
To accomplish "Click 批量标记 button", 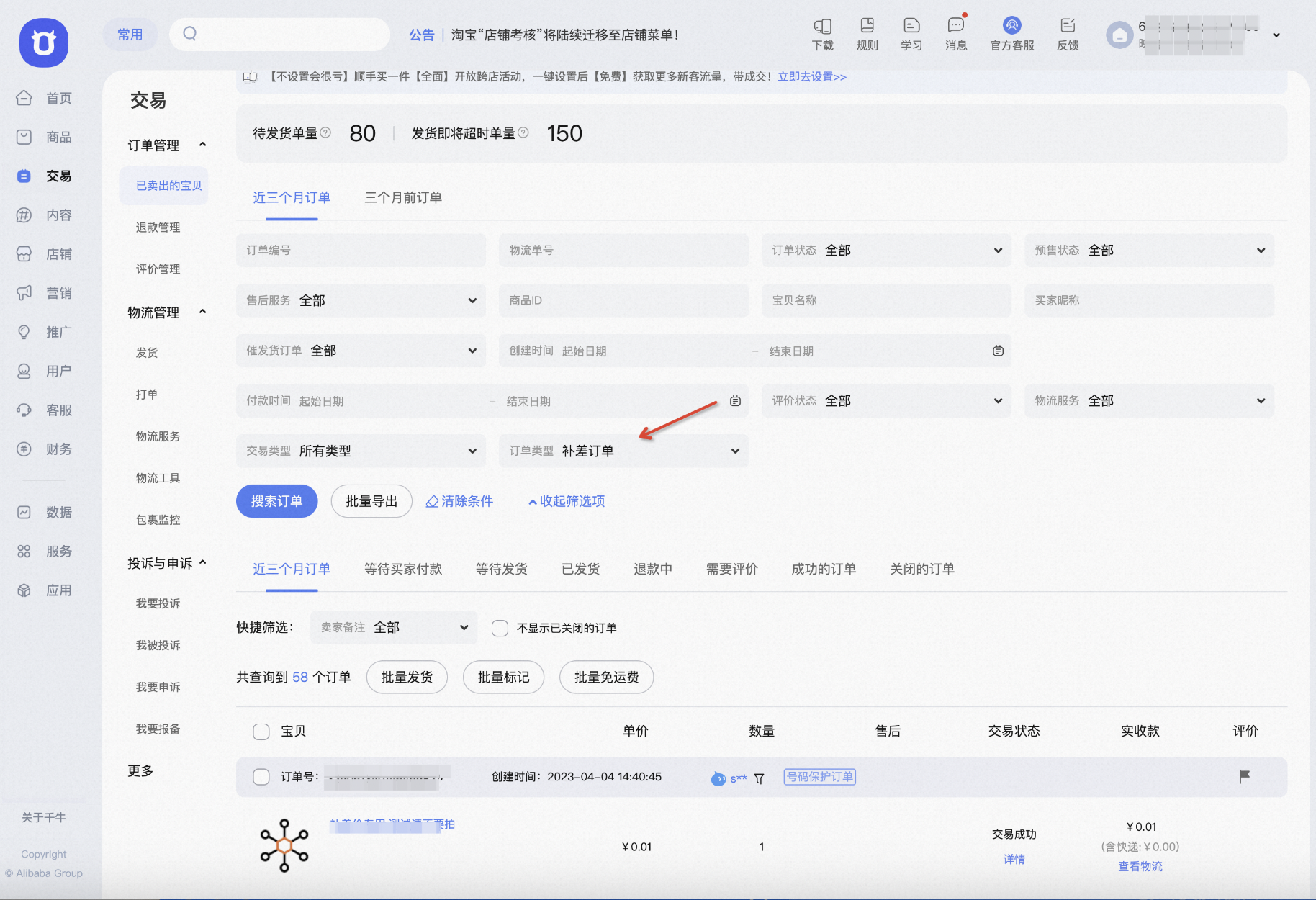I will [x=503, y=677].
